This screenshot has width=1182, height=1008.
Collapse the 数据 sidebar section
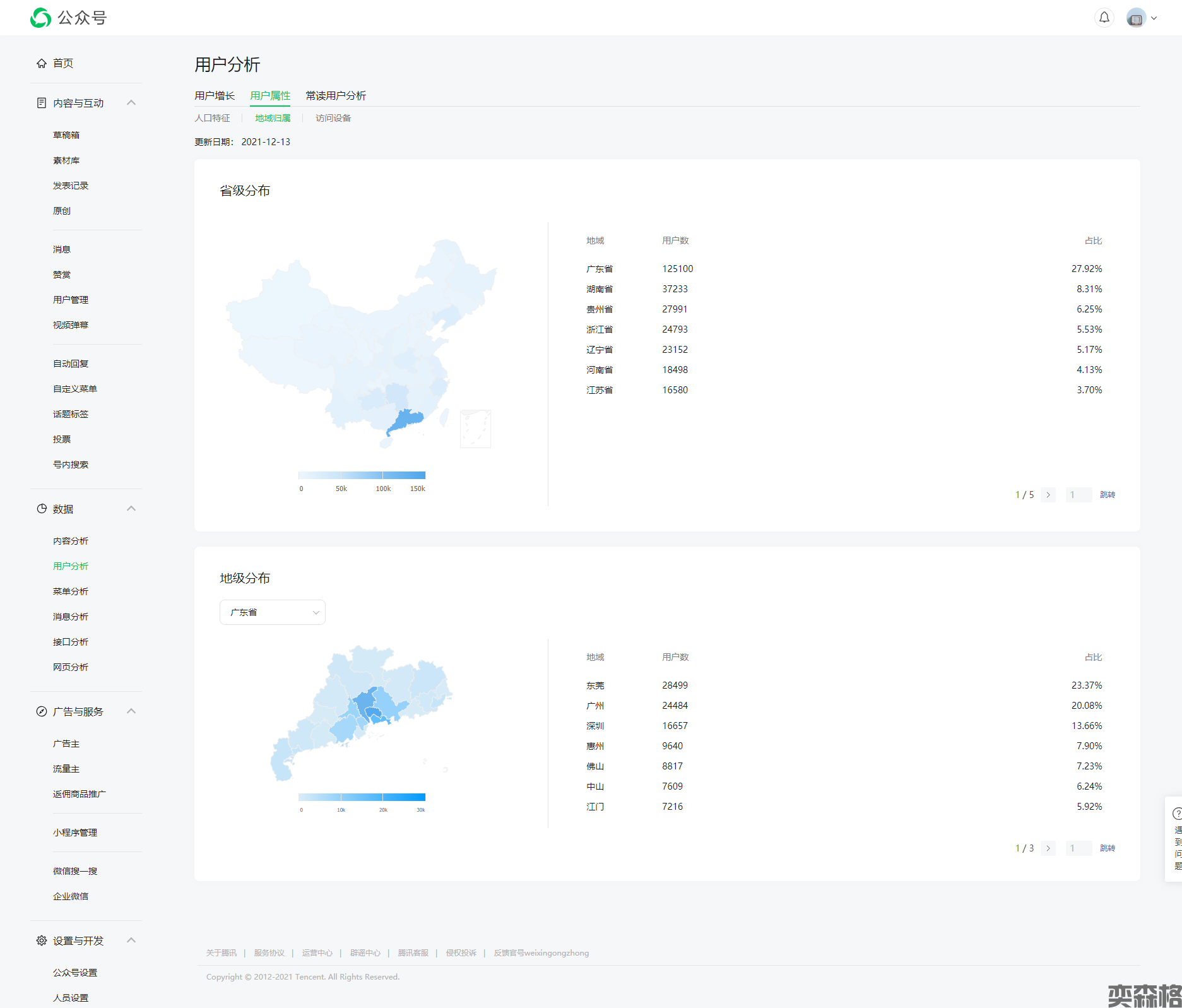tap(131, 509)
